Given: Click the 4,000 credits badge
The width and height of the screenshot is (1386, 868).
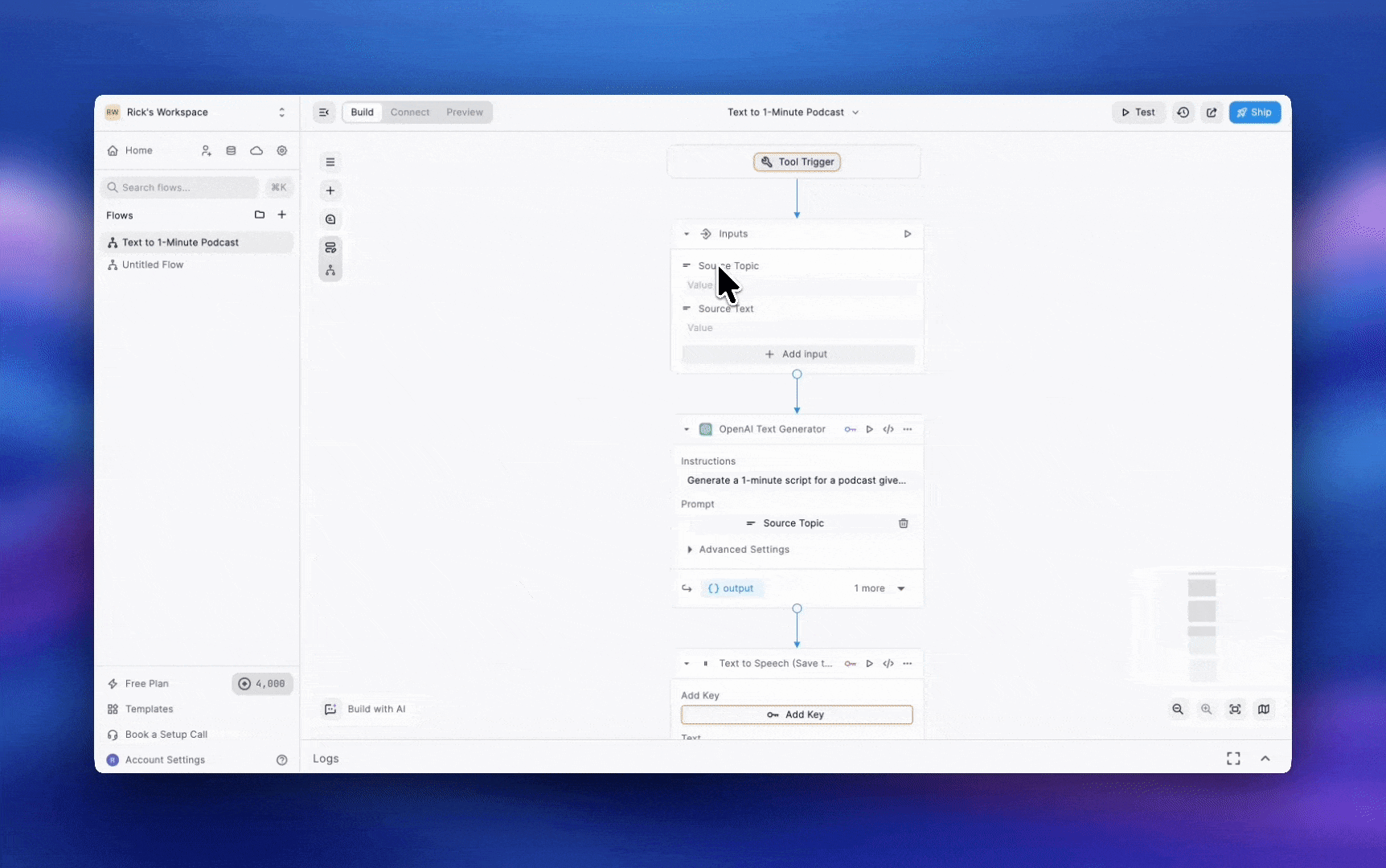Looking at the screenshot, I should tap(262, 684).
